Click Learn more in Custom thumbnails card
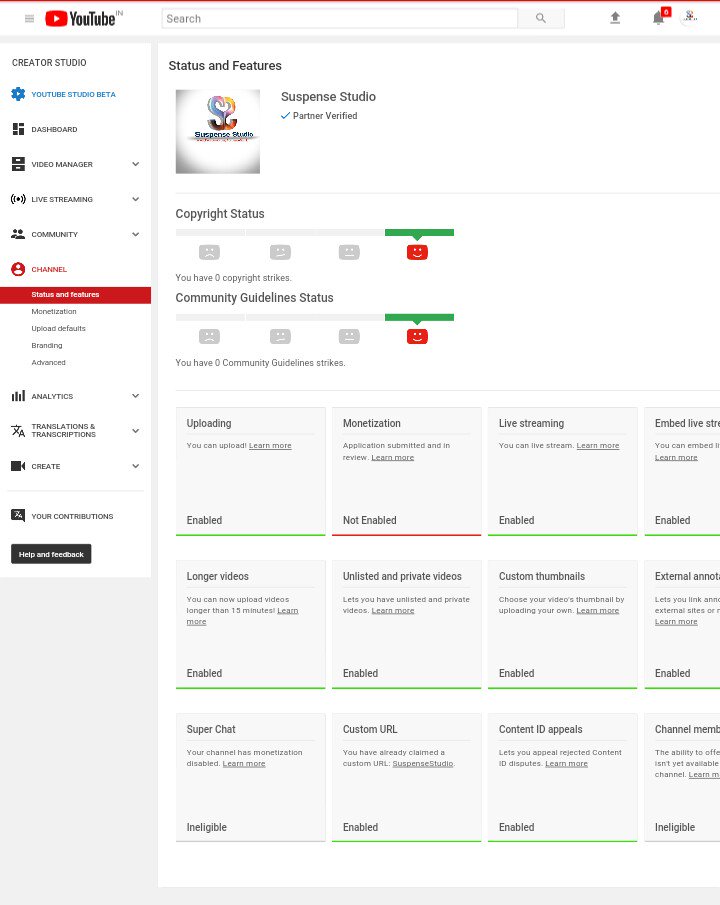Viewport: 720px width, 905px height. [x=598, y=611]
